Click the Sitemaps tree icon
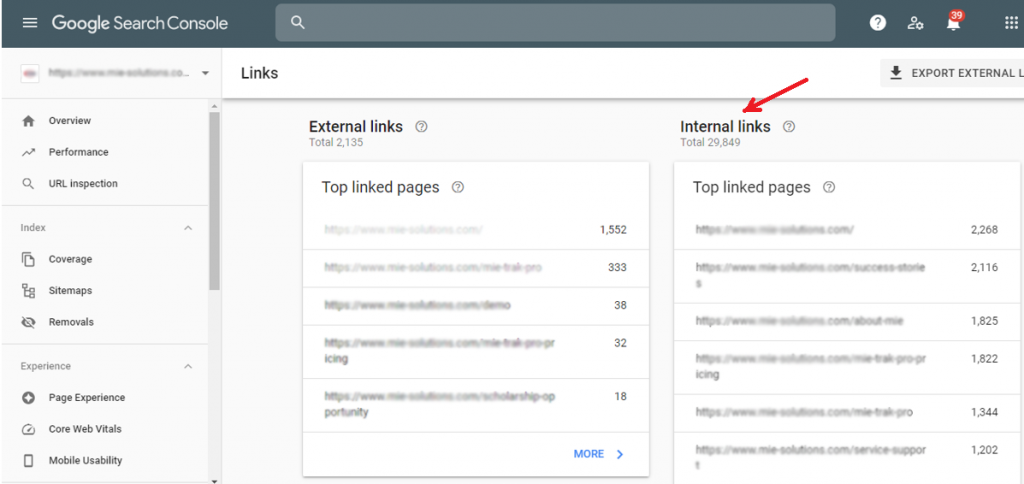Image resolution: width=1024 pixels, height=484 pixels. tap(28, 291)
